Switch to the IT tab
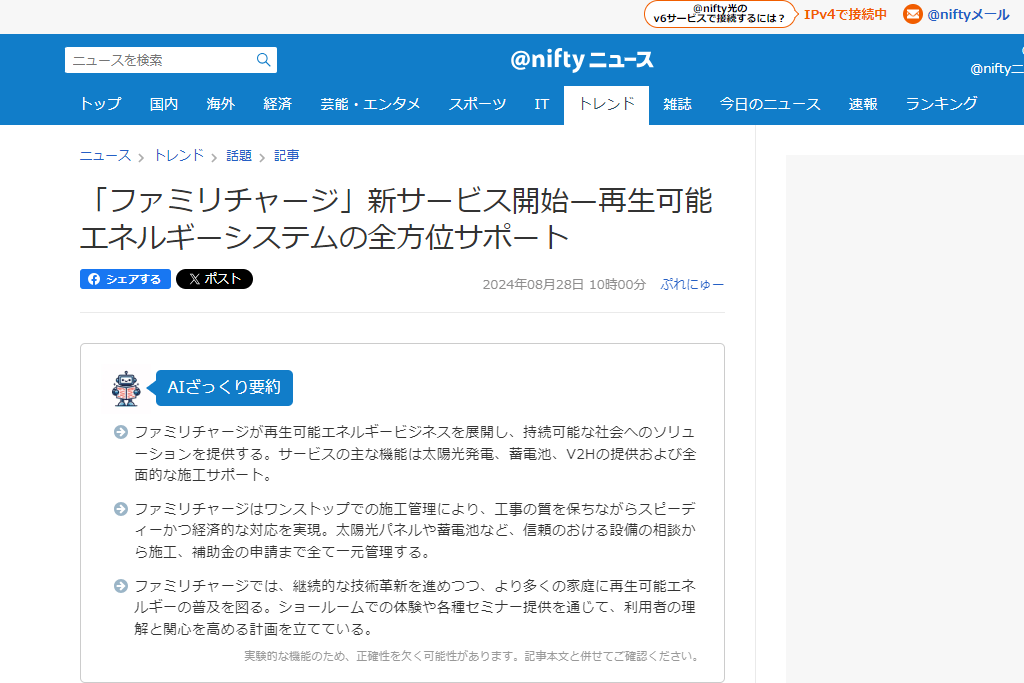Image resolution: width=1024 pixels, height=683 pixels. 541,104
